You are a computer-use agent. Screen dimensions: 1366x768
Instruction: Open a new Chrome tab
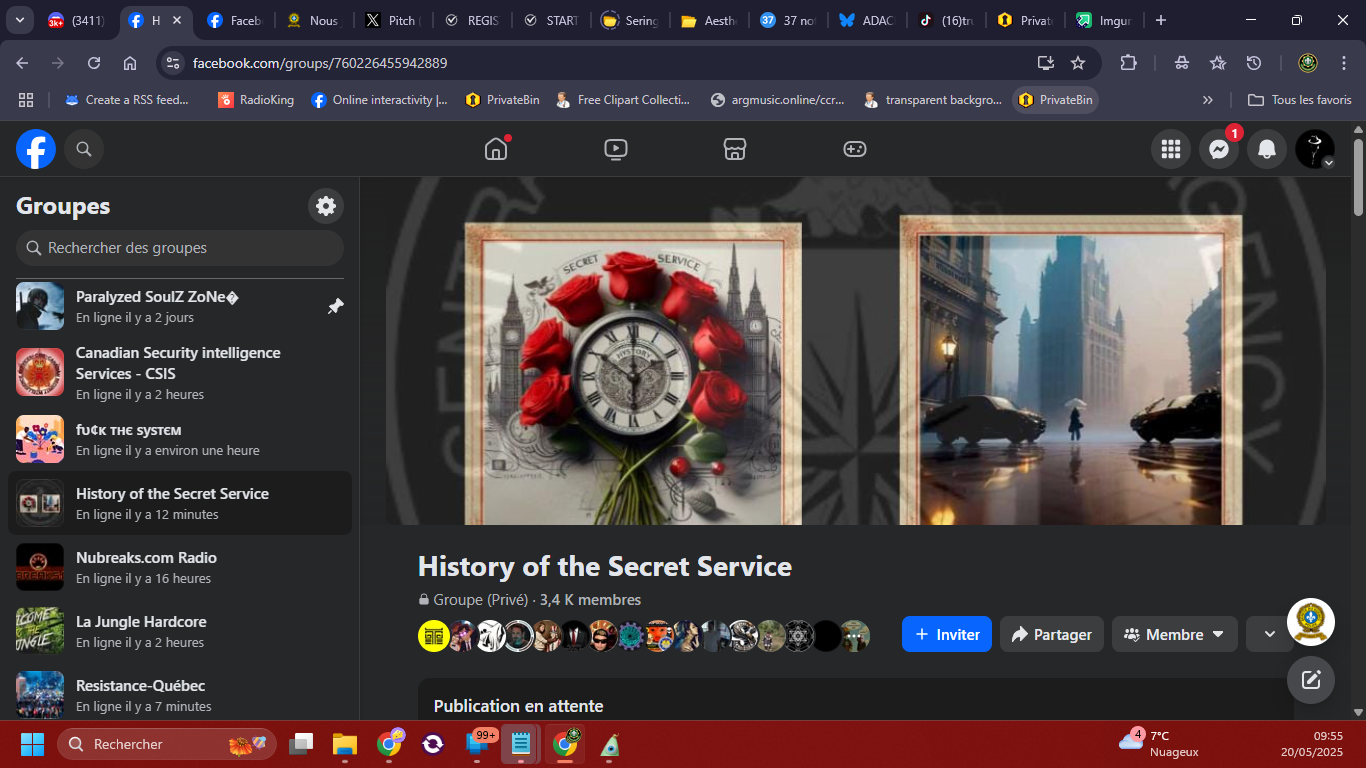point(1161,20)
